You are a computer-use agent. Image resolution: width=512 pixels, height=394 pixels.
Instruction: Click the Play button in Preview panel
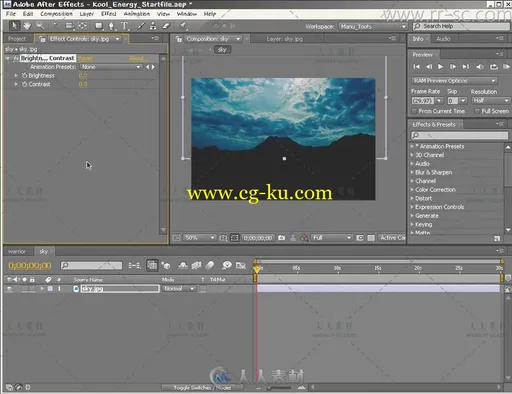point(440,67)
